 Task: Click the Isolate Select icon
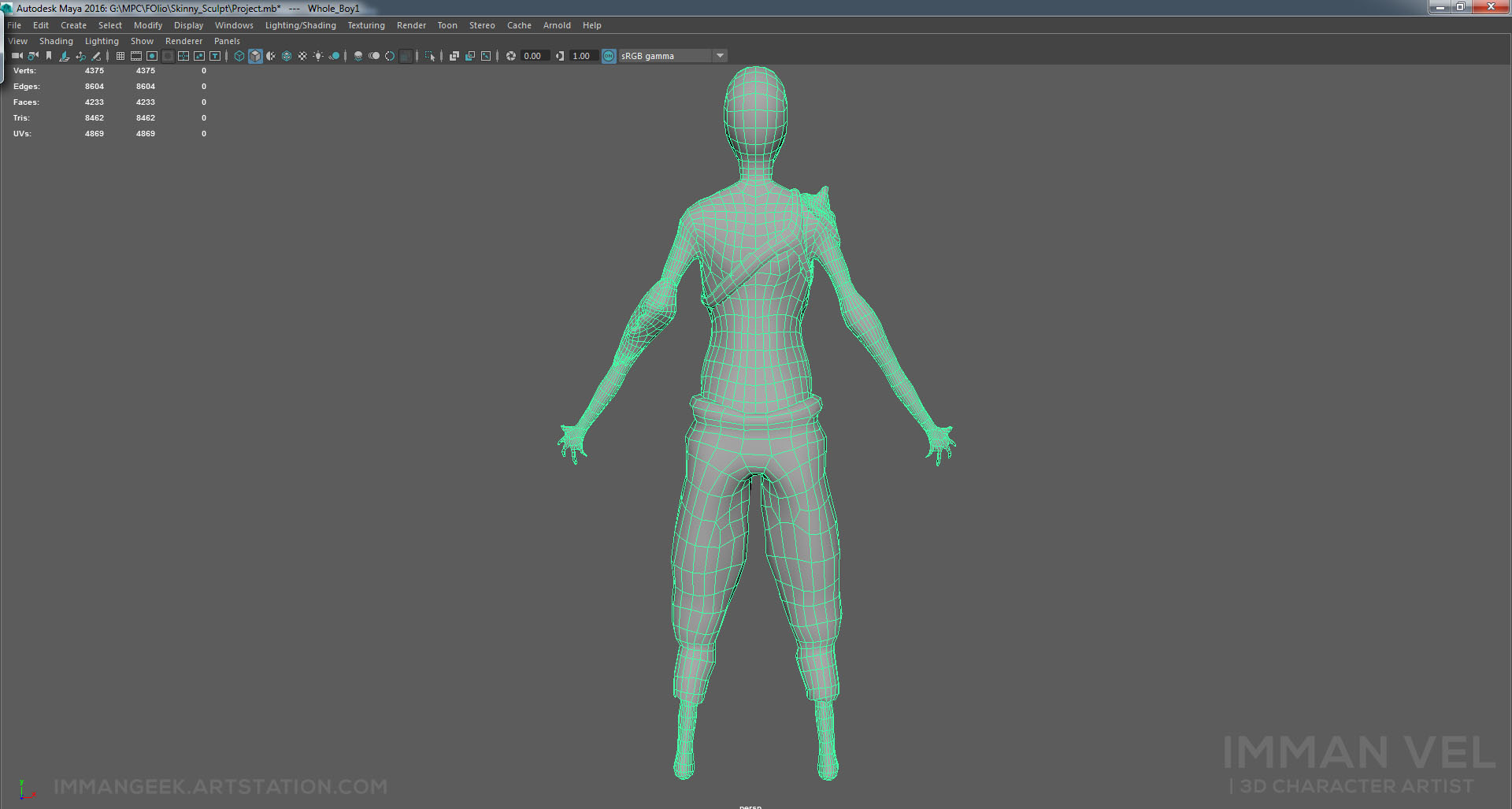[x=430, y=56]
